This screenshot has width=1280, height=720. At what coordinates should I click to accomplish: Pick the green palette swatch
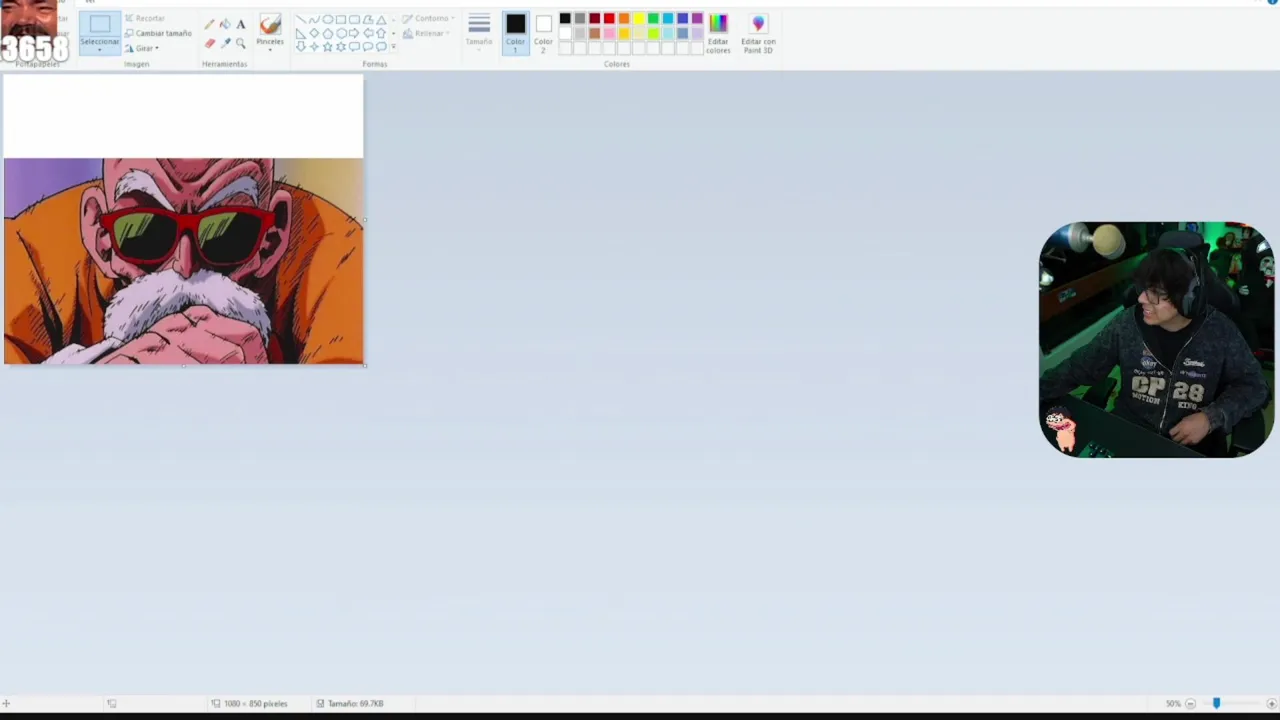coord(653,18)
